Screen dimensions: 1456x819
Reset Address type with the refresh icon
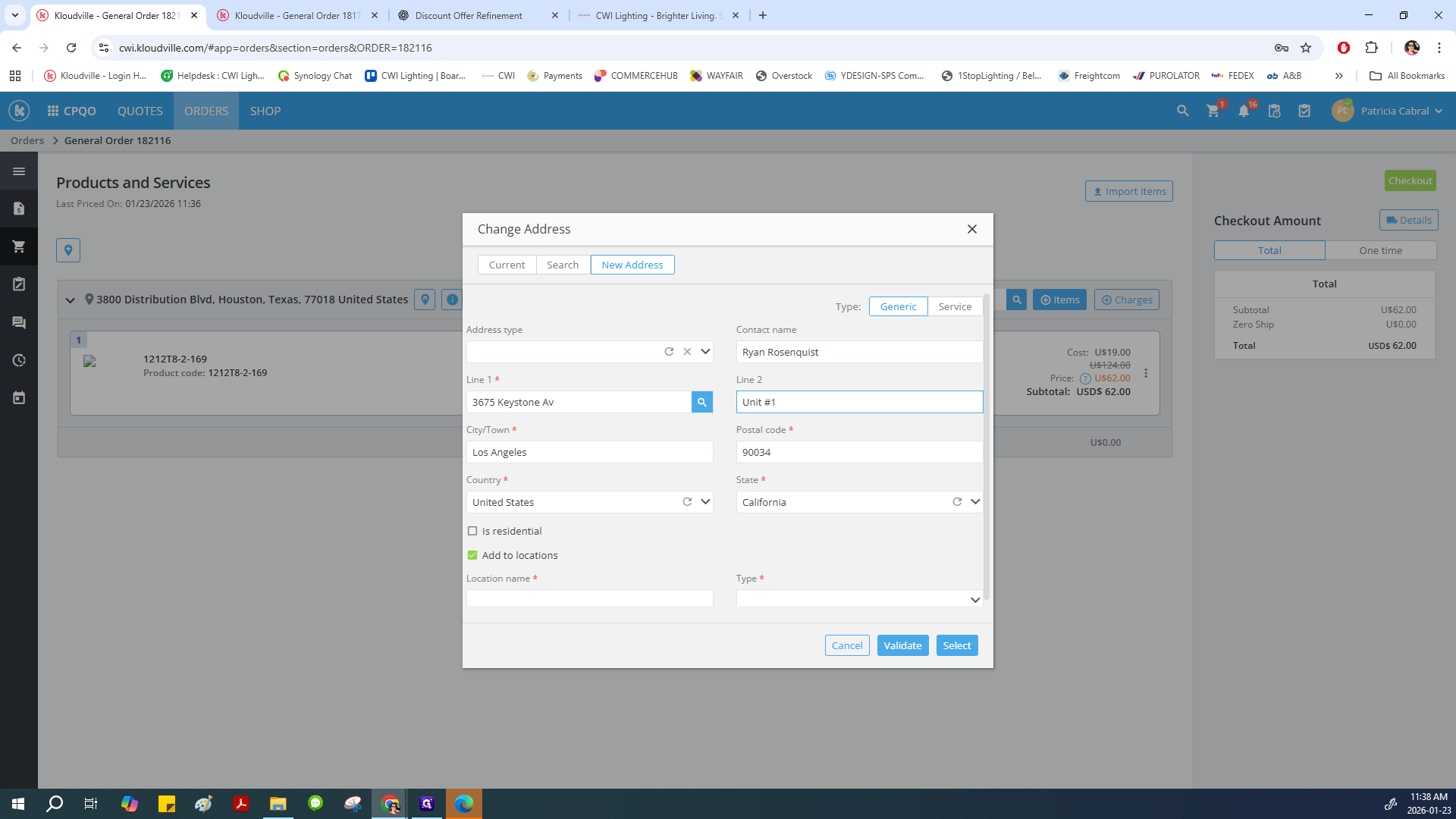pos(669,352)
